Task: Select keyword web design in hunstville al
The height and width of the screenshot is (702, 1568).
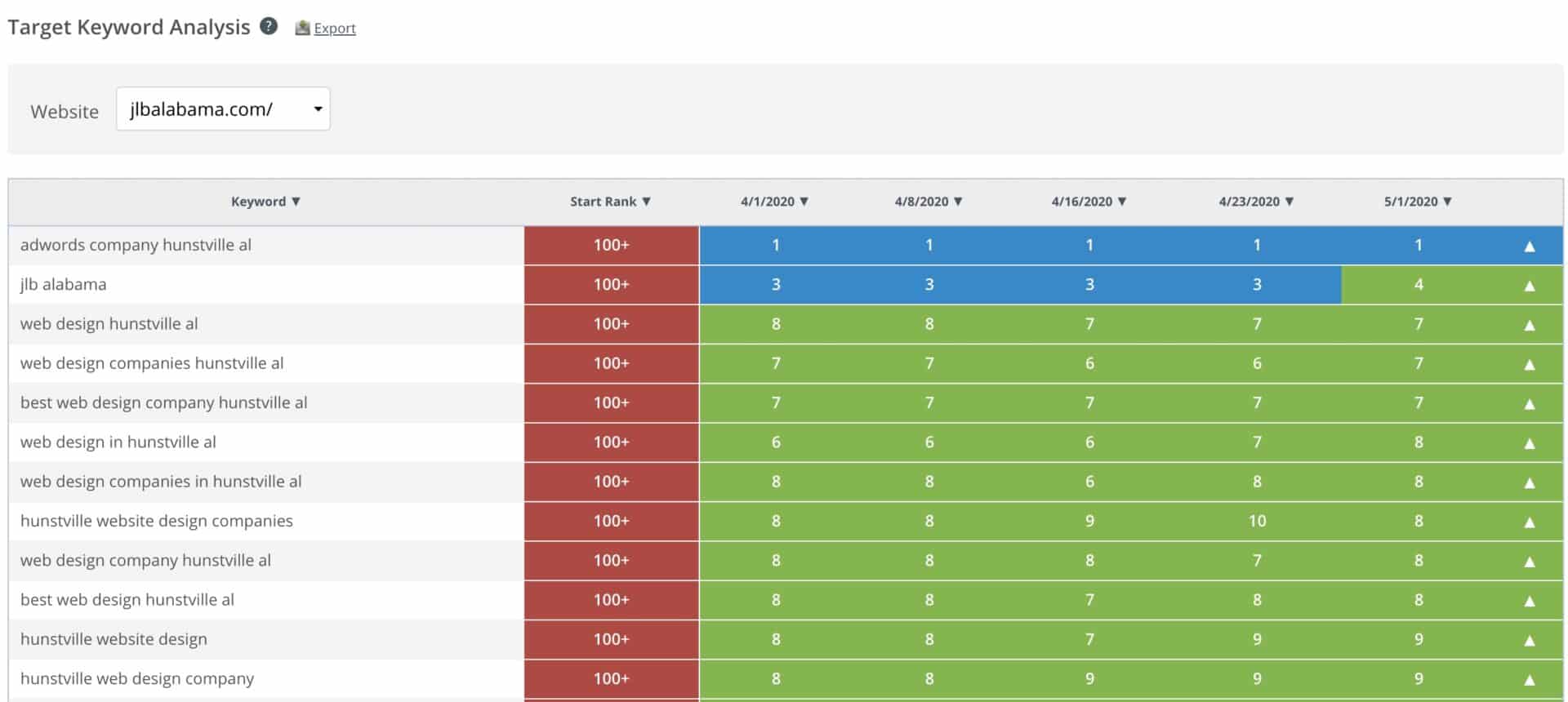Action: coord(118,442)
